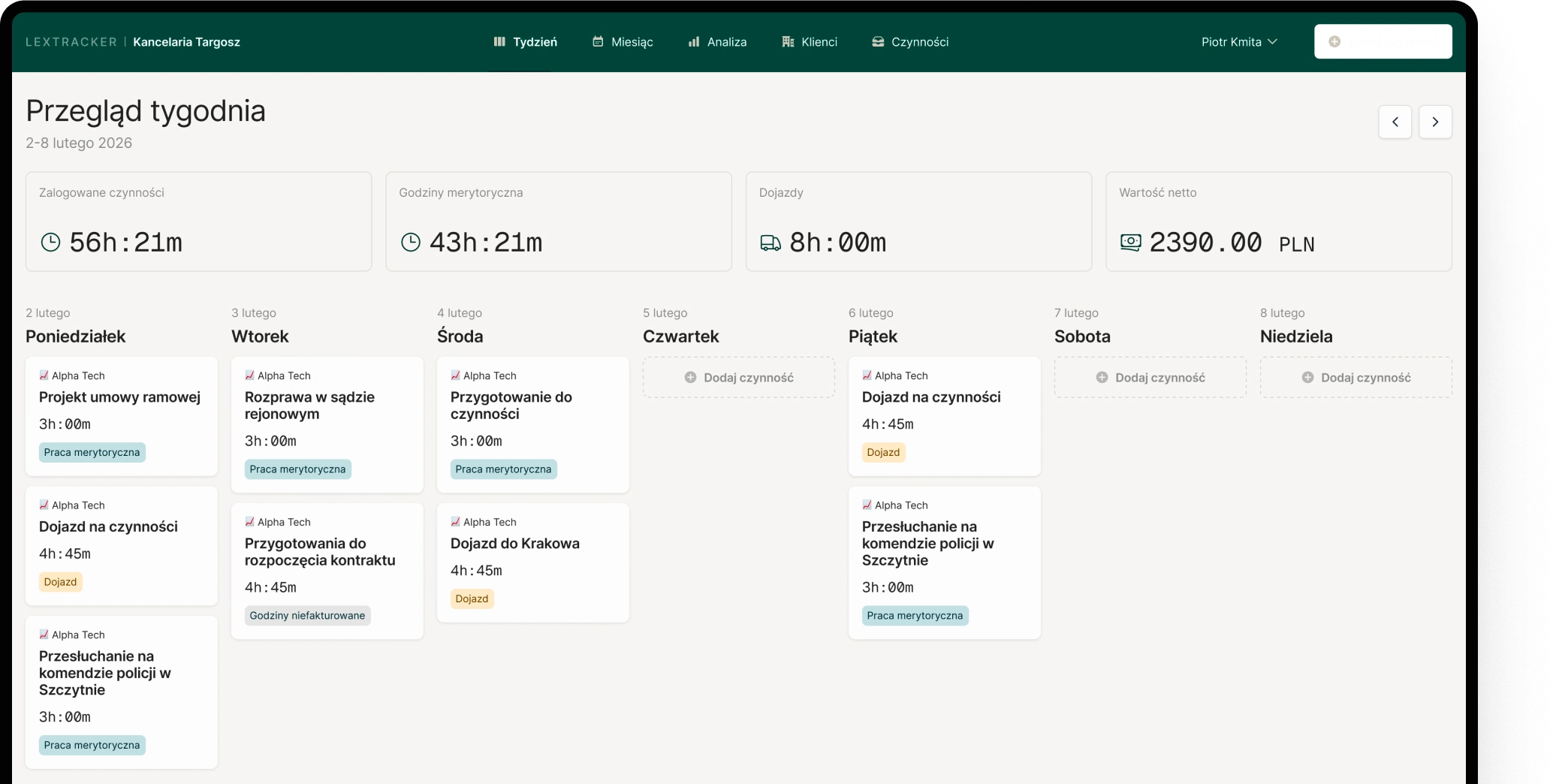Click the Analiza bar chart icon
The width and height of the screenshot is (1550, 784).
click(694, 42)
